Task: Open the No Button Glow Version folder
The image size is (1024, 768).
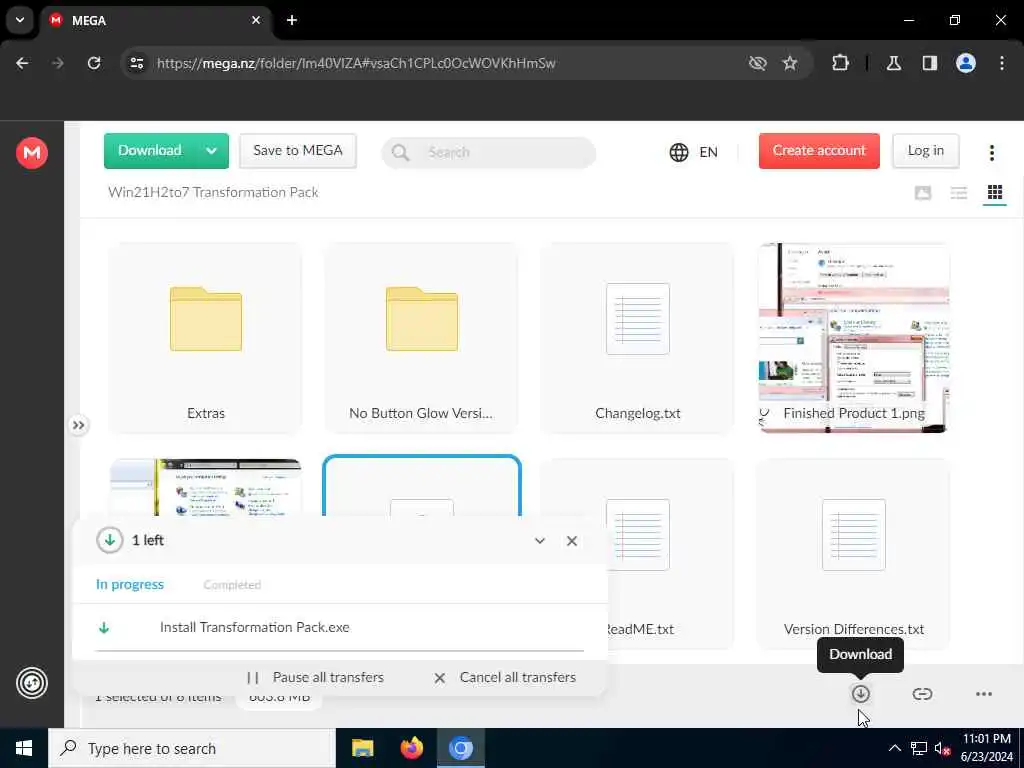Action: (x=422, y=338)
